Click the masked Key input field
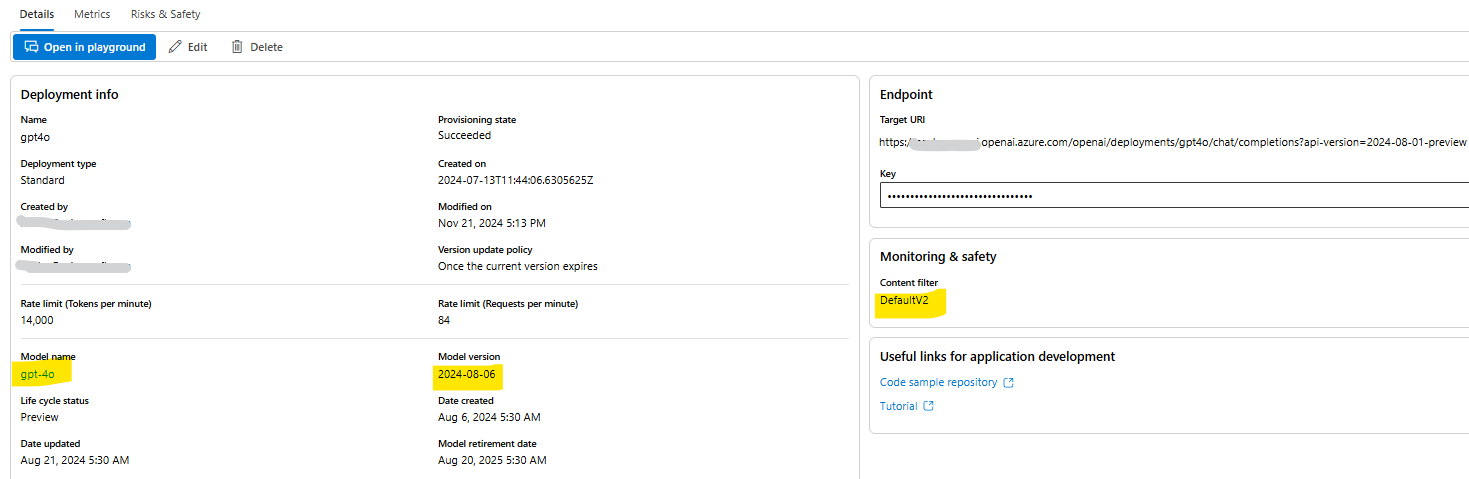Screen dimensions: 1469x479 coord(1174,195)
